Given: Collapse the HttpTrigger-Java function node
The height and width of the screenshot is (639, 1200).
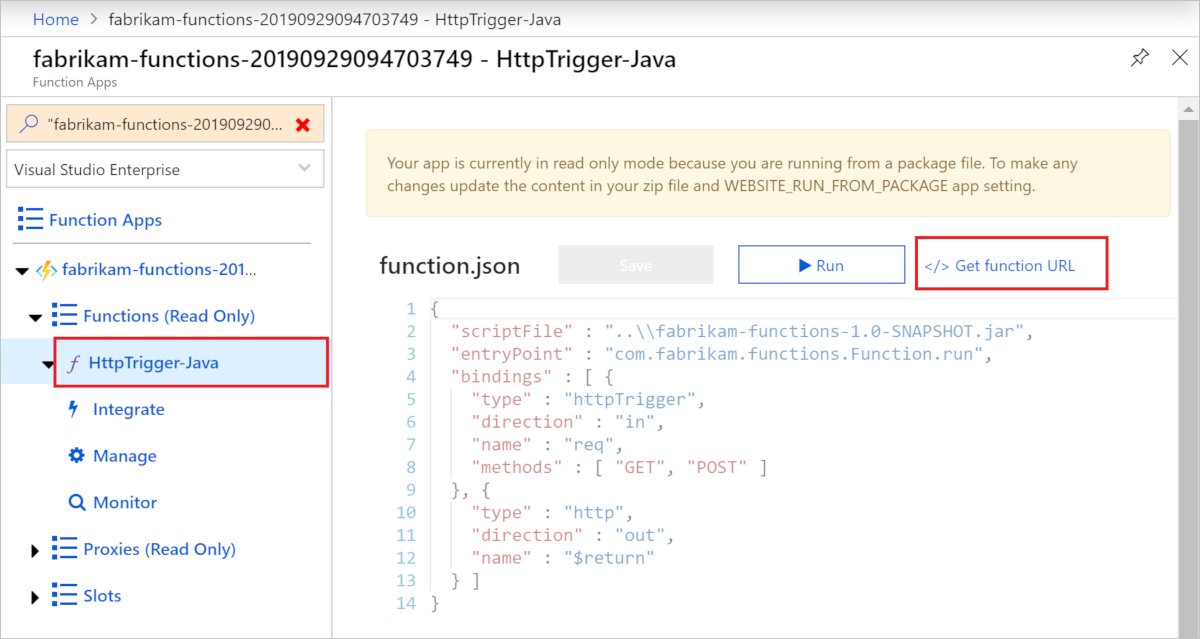Looking at the screenshot, I should pos(48,364).
